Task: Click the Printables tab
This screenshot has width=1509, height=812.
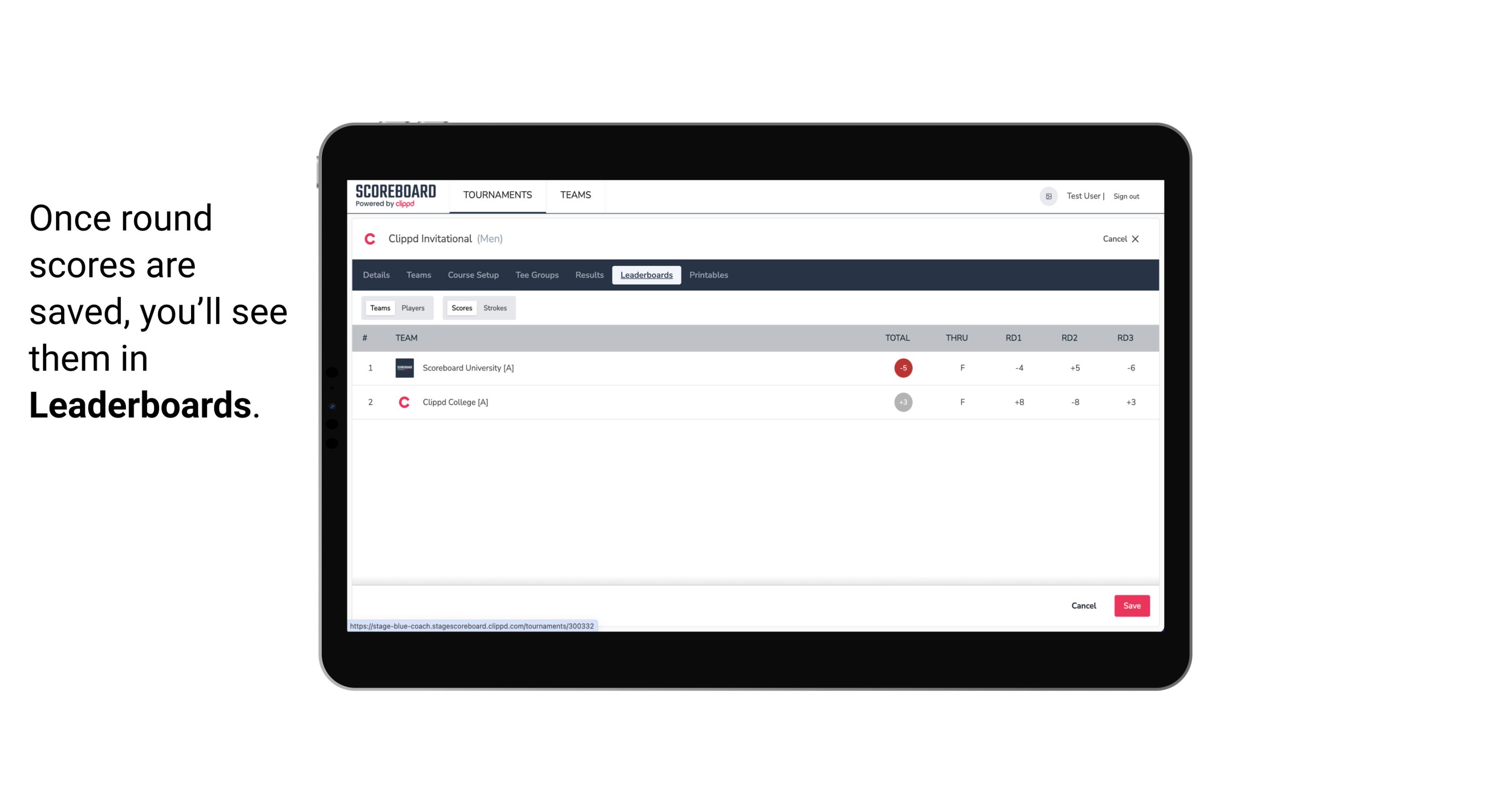Action: pyautogui.click(x=709, y=275)
